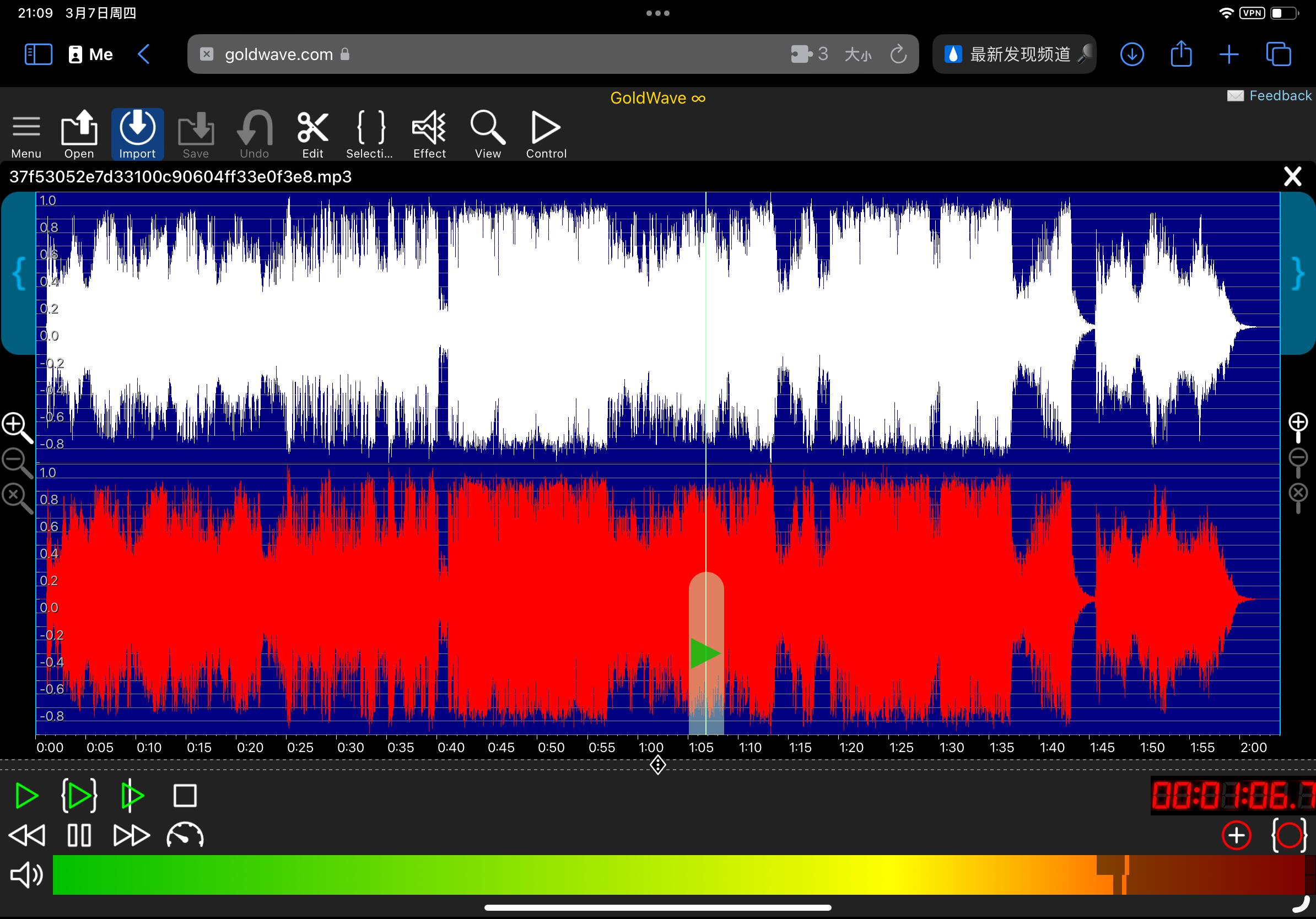Expand the right selection end brace handle
This screenshot has height=919, width=1316.
pyautogui.click(x=1297, y=273)
